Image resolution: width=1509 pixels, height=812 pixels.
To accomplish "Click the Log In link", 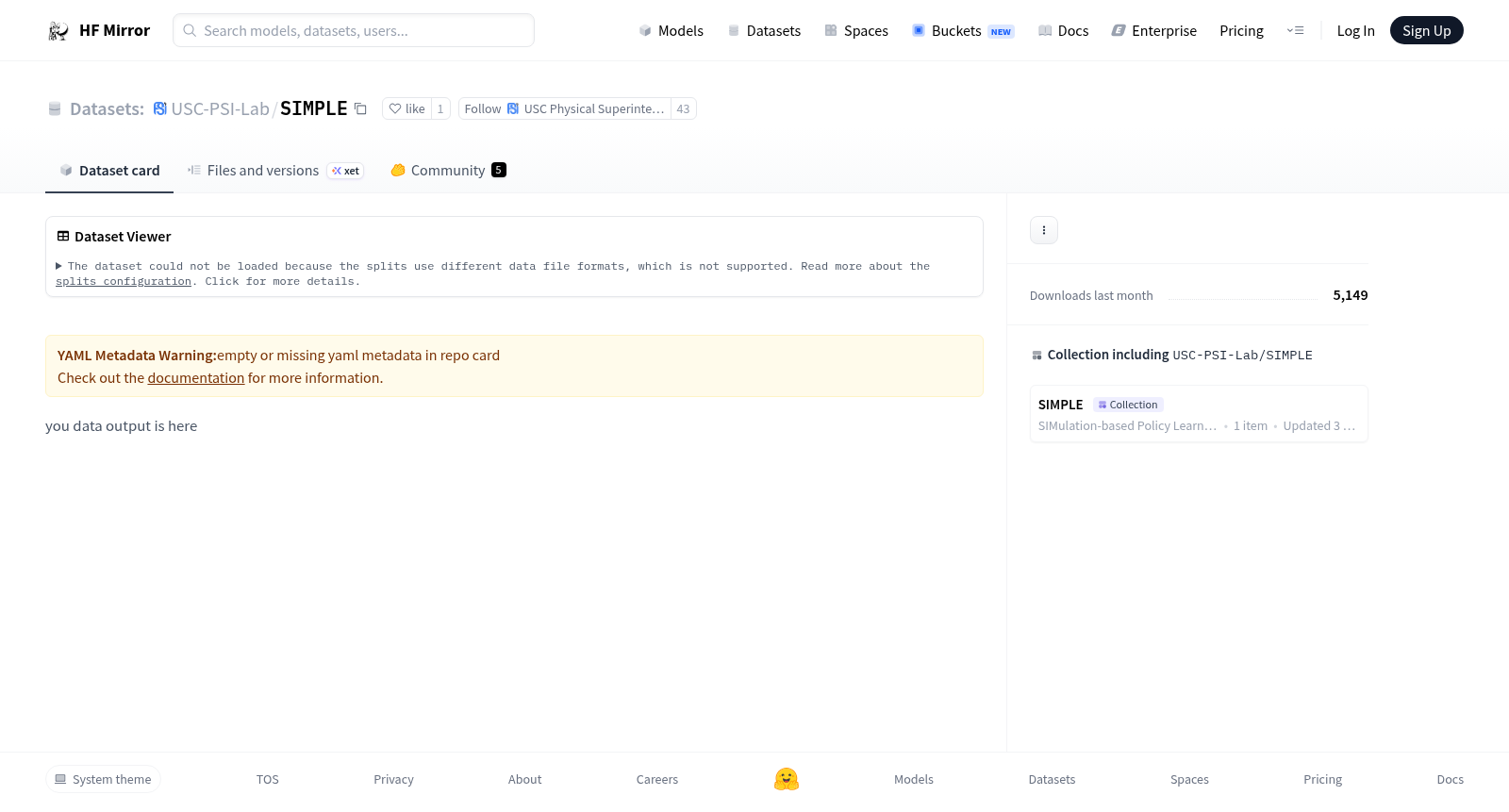I will (1355, 31).
